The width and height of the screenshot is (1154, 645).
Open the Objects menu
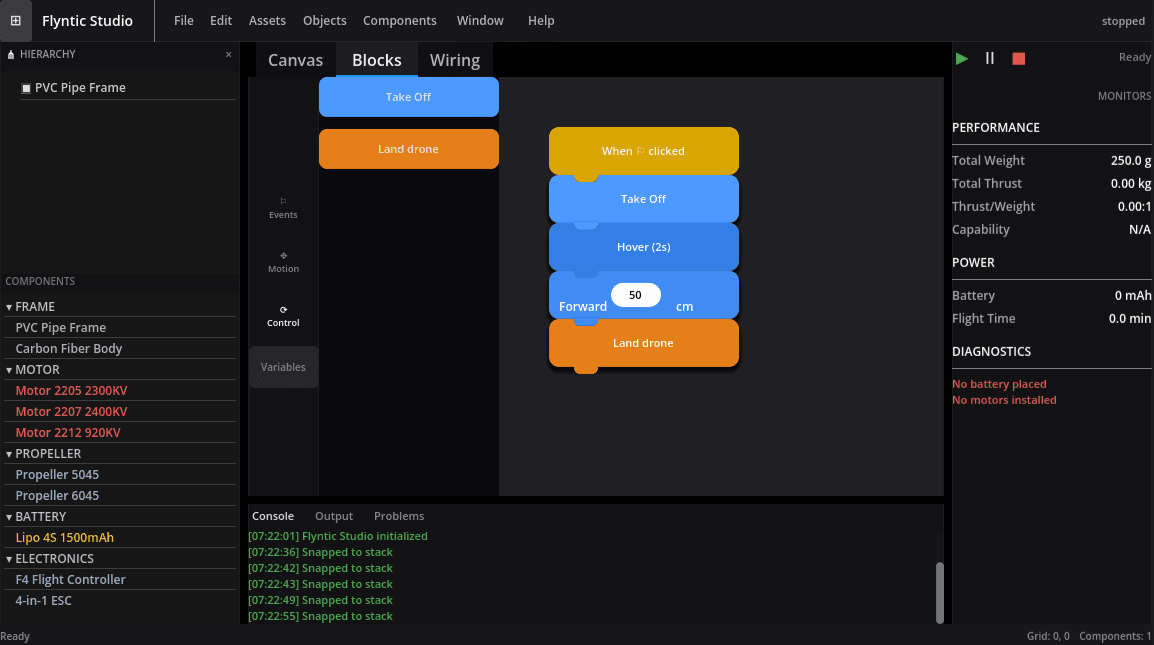pyautogui.click(x=325, y=21)
